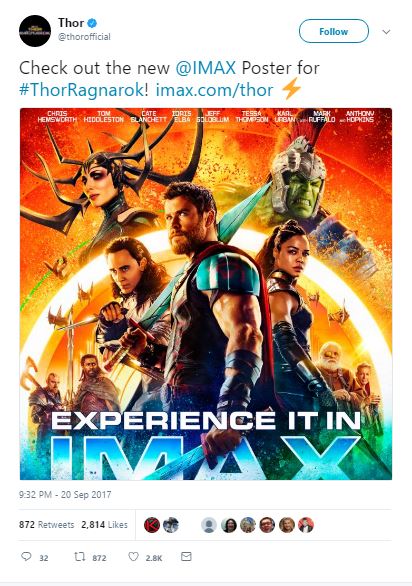Click the reply speech bubble icon
The height and width of the screenshot is (586, 412).
tap(26, 556)
